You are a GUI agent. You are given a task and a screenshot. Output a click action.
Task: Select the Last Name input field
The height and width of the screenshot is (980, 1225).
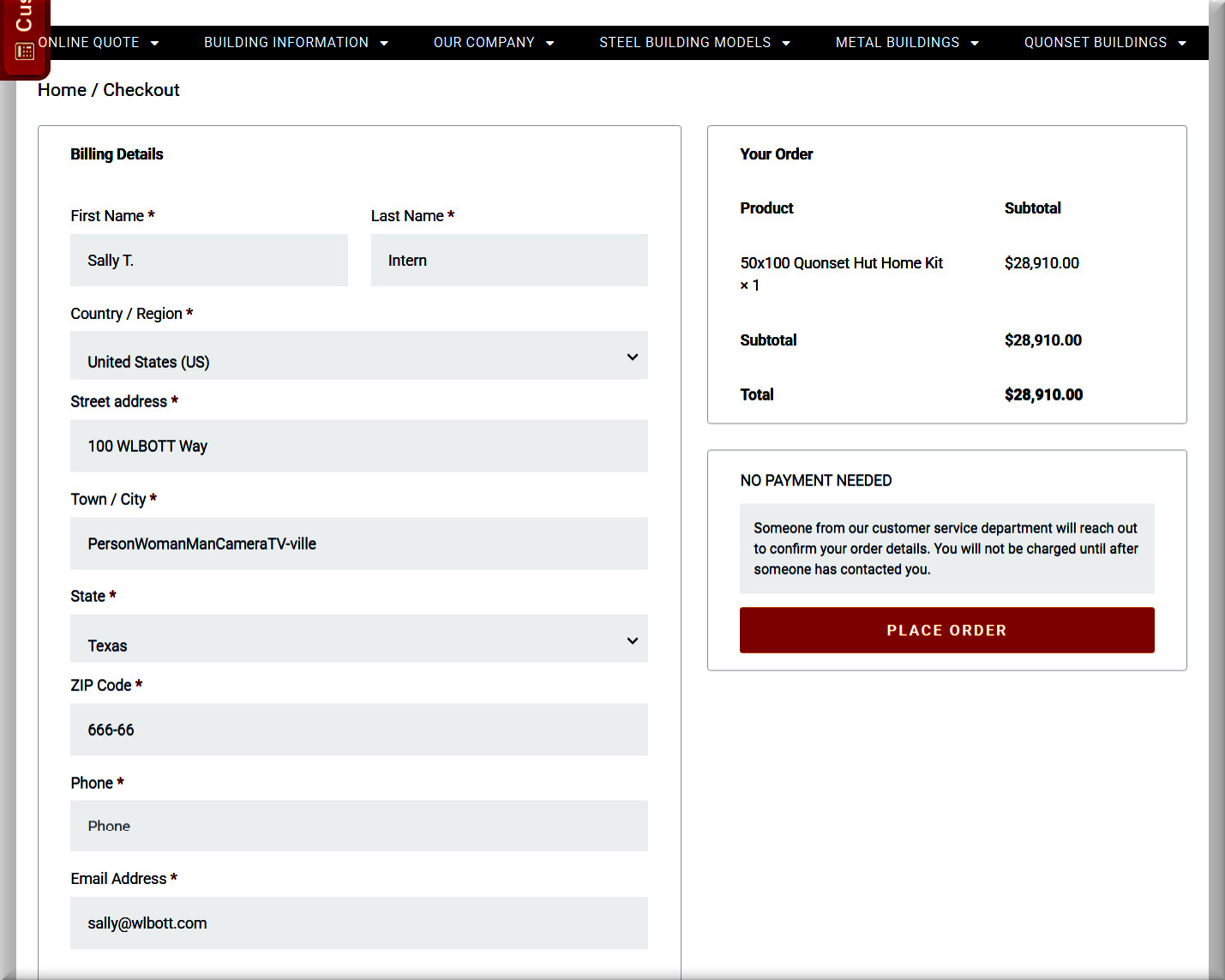[x=509, y=261]
